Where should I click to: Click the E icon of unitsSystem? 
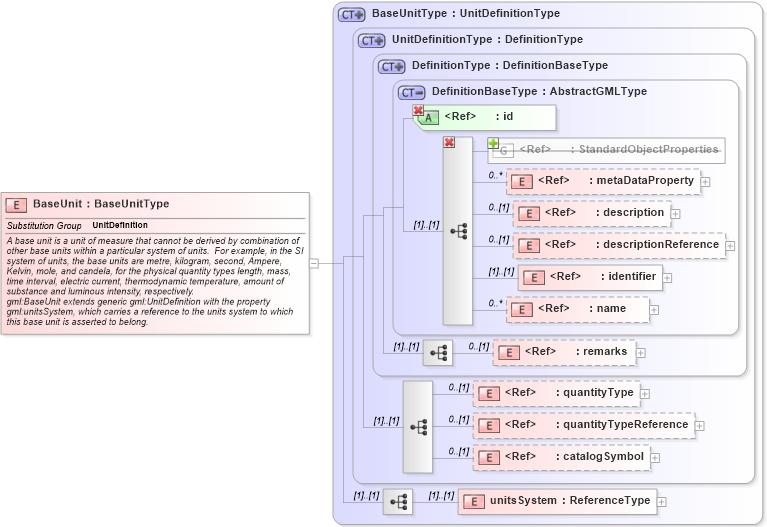(x=474, y=502)
